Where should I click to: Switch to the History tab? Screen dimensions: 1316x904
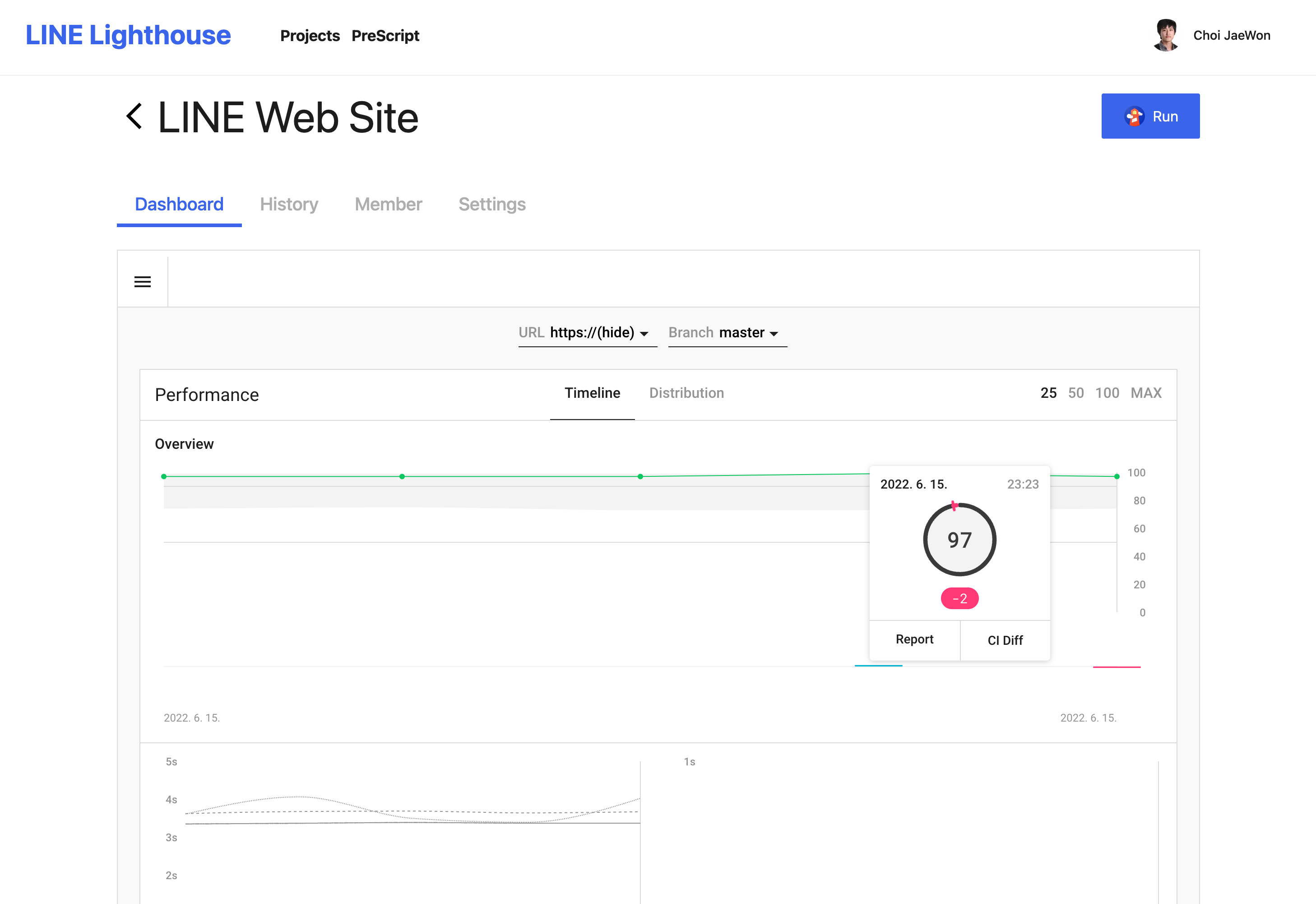coord(289,205)
